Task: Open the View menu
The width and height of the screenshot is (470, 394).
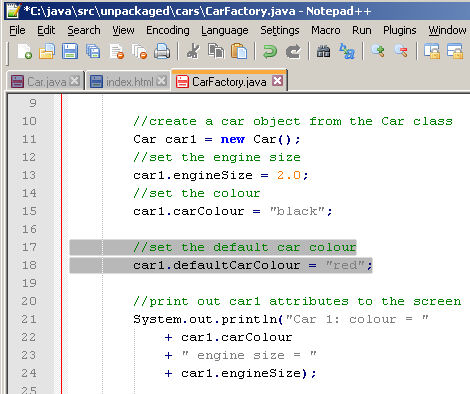Action: [x=123, y=30]
